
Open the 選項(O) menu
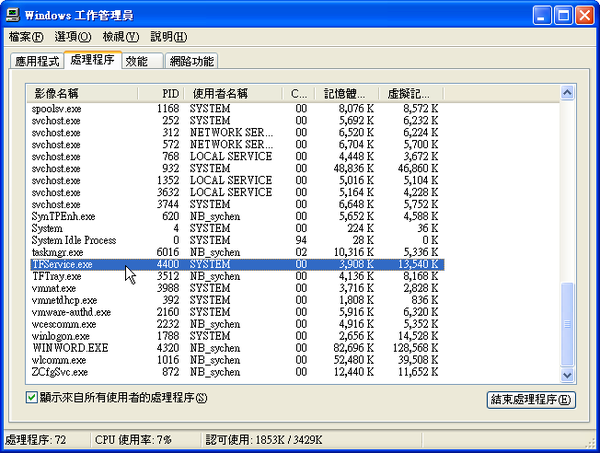[73, 37]
